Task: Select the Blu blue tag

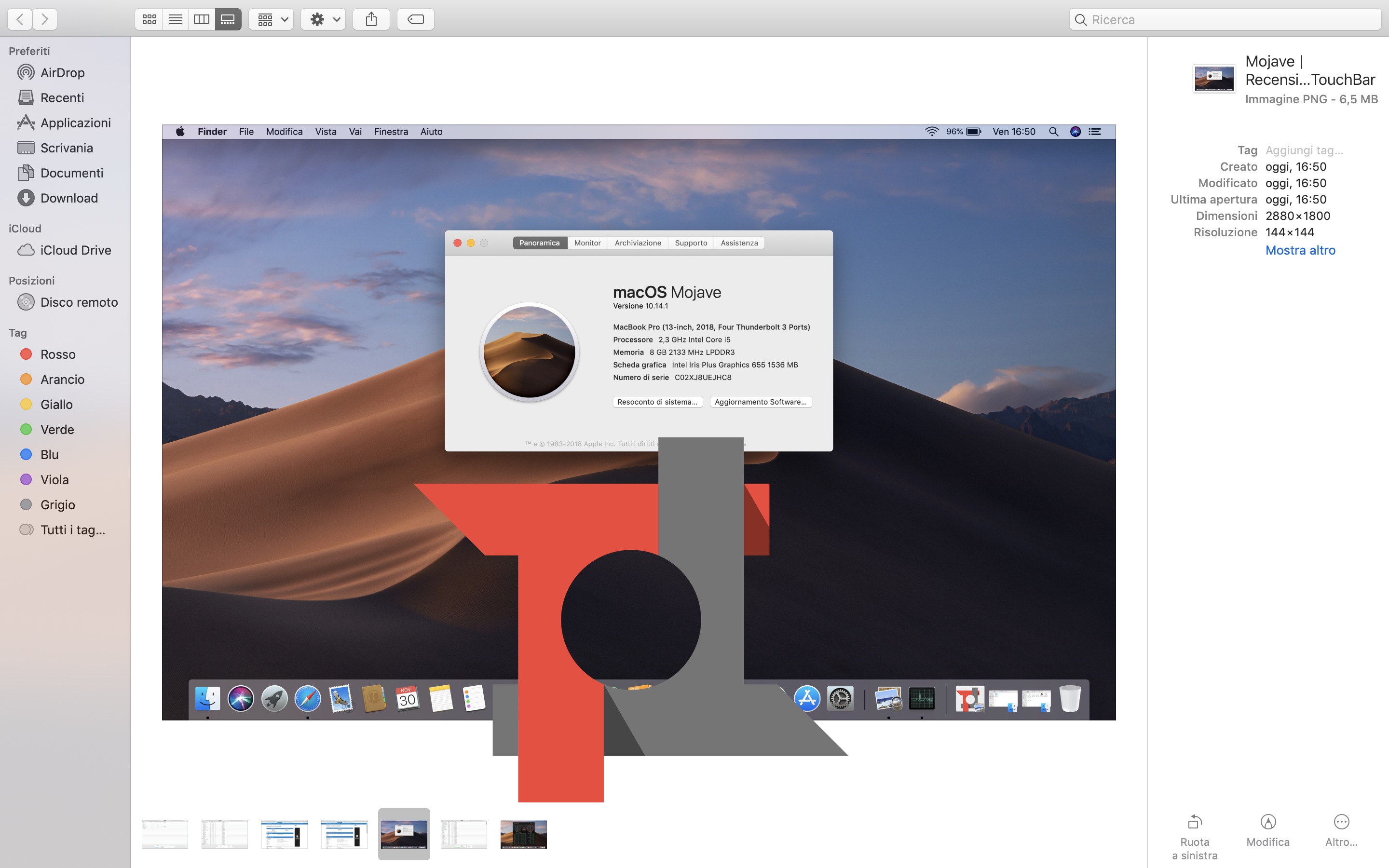Action: 49,455
